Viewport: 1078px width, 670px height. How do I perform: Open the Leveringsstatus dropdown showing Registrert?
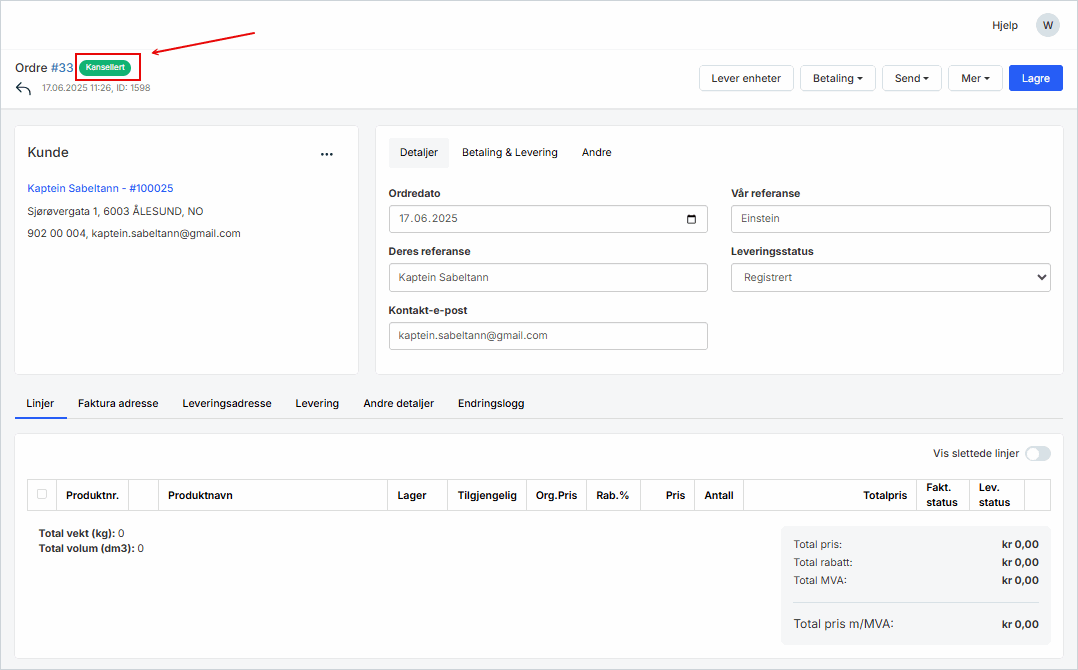coord(889,277)
